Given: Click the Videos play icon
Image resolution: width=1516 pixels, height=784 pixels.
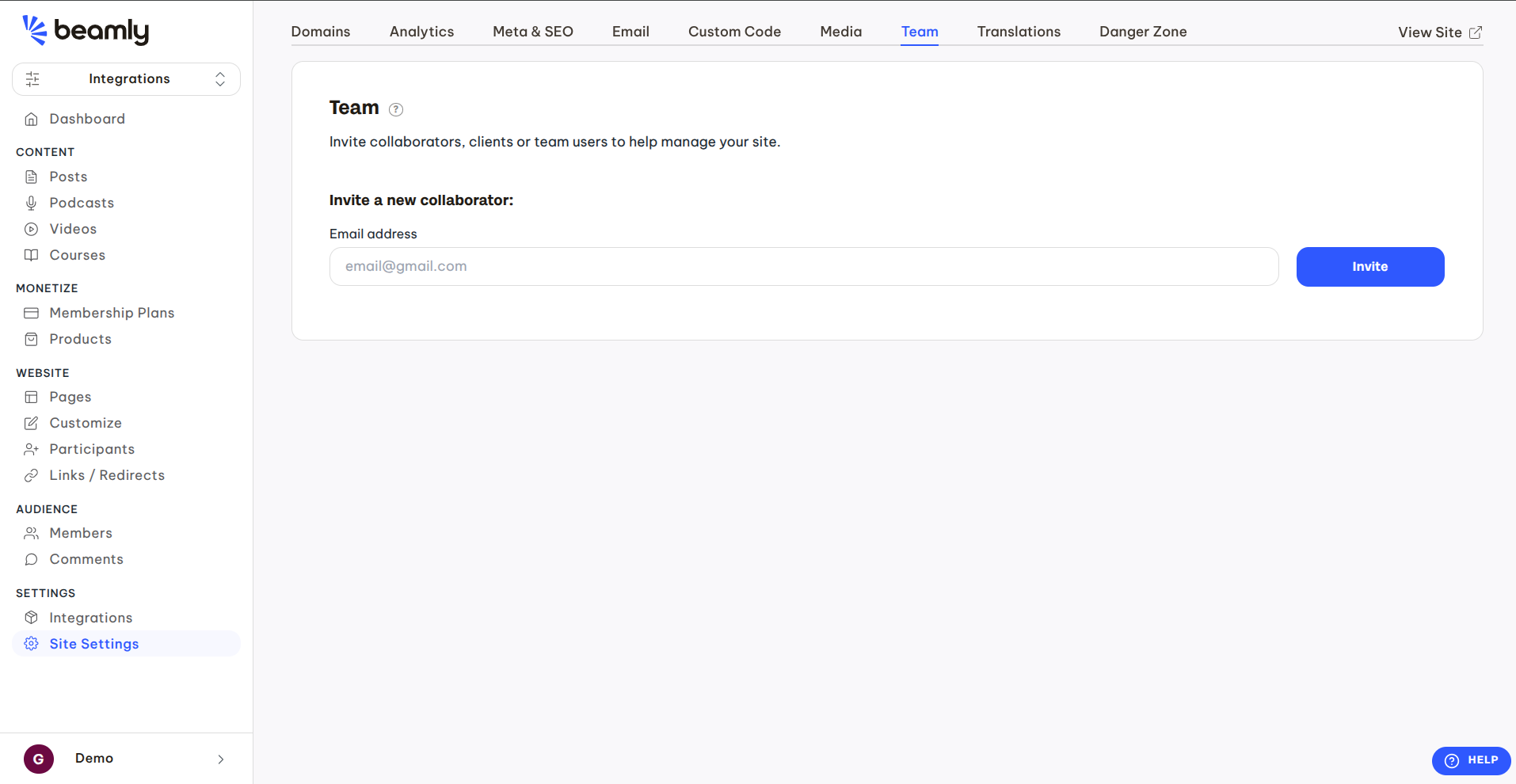Looking at the screenshot, I should click(x=32, y=229).
